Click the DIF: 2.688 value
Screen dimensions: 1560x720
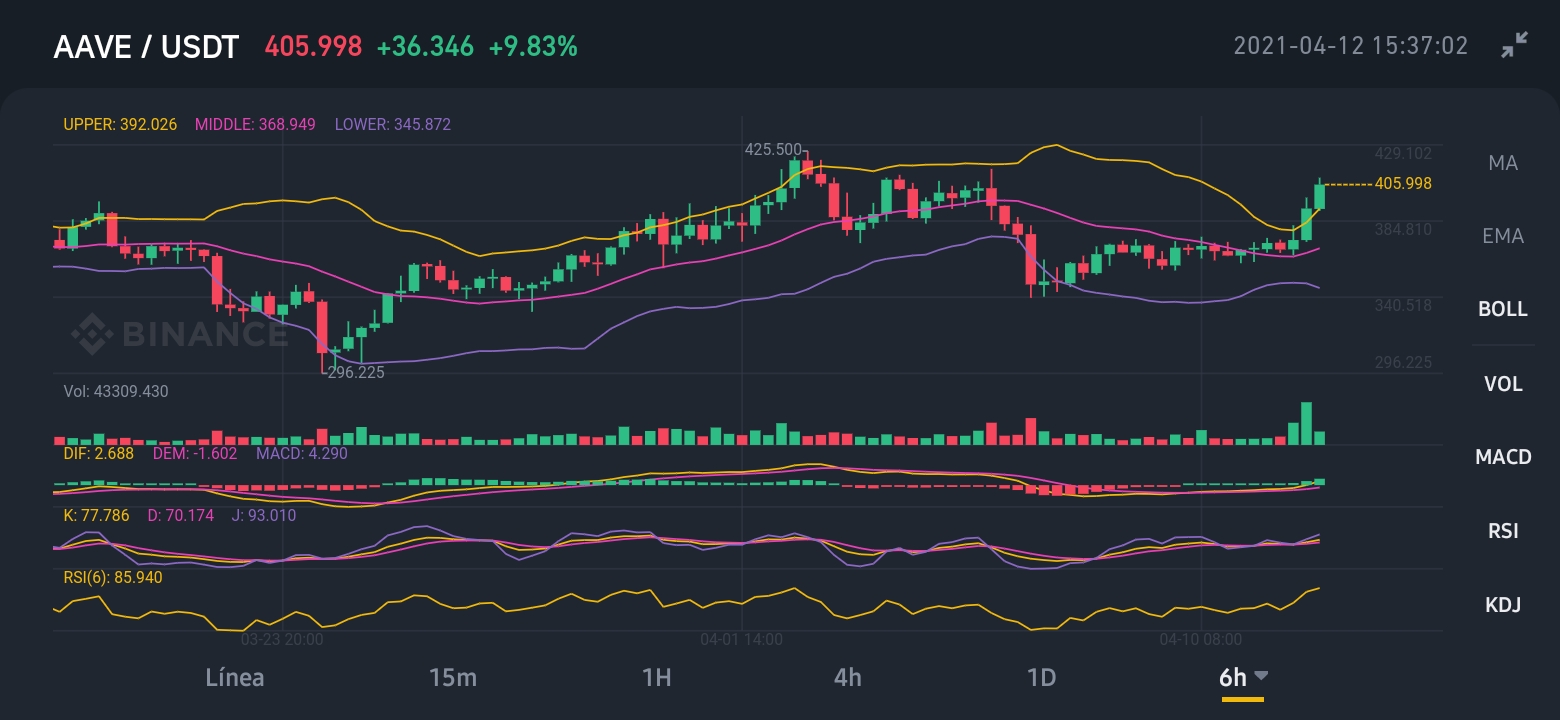pyautogui.click(x=98, y=454)
